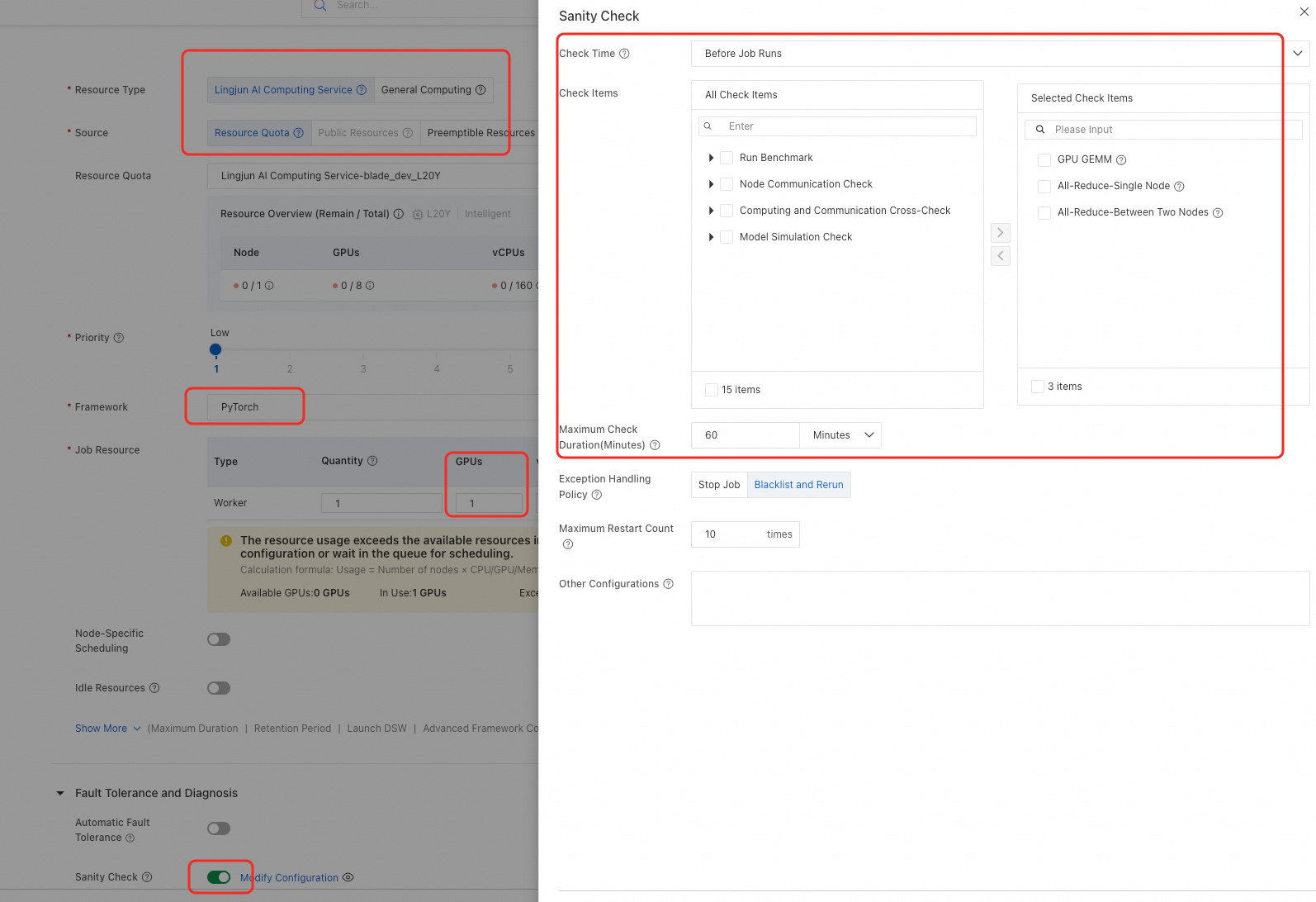Toggle the Idle Resources switch
1316x902 pixels.
click(219, 688)
